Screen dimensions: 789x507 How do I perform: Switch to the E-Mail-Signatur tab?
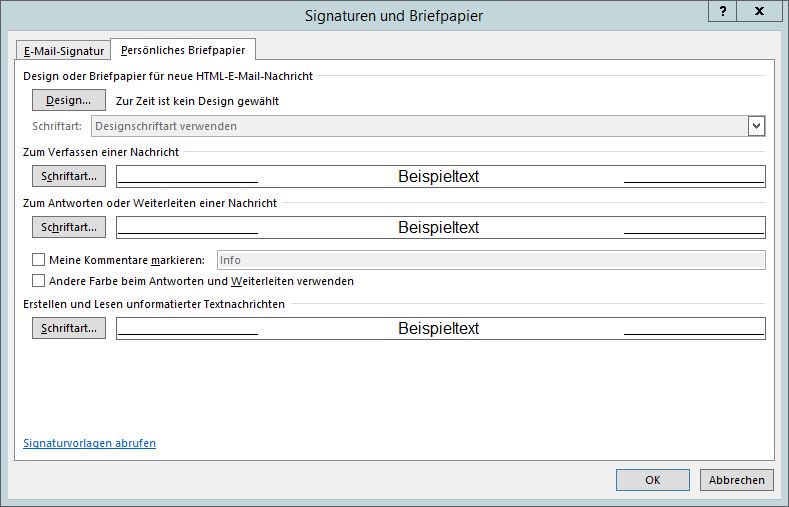coord(61,50)
